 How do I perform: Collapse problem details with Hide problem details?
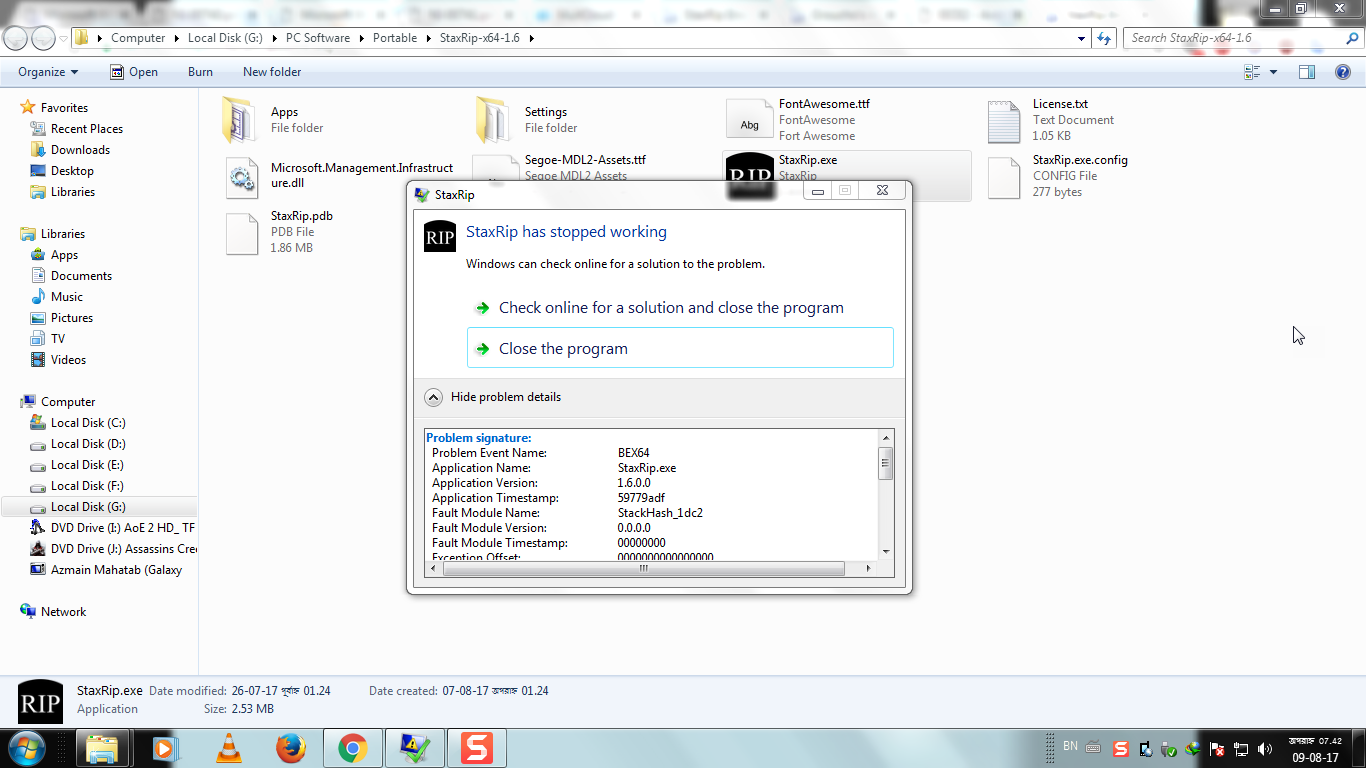pos(493,397)
